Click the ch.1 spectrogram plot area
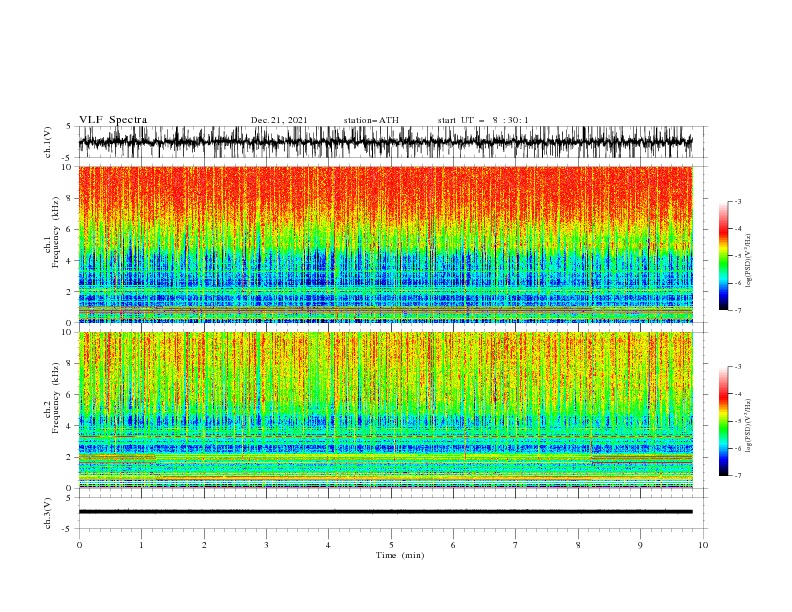792x612 pixels. pyautogui.click(x=385, y=244)
